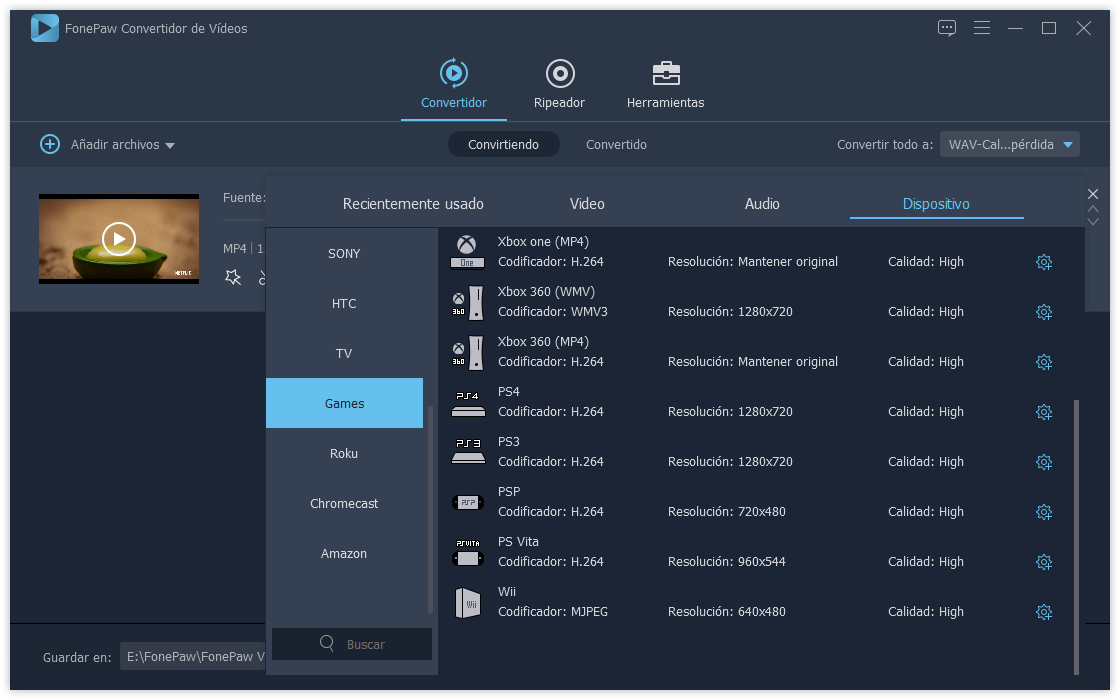Switch to Recientemente usado tab
This screenshot has width=1120, height=700.
pos(413,204)
